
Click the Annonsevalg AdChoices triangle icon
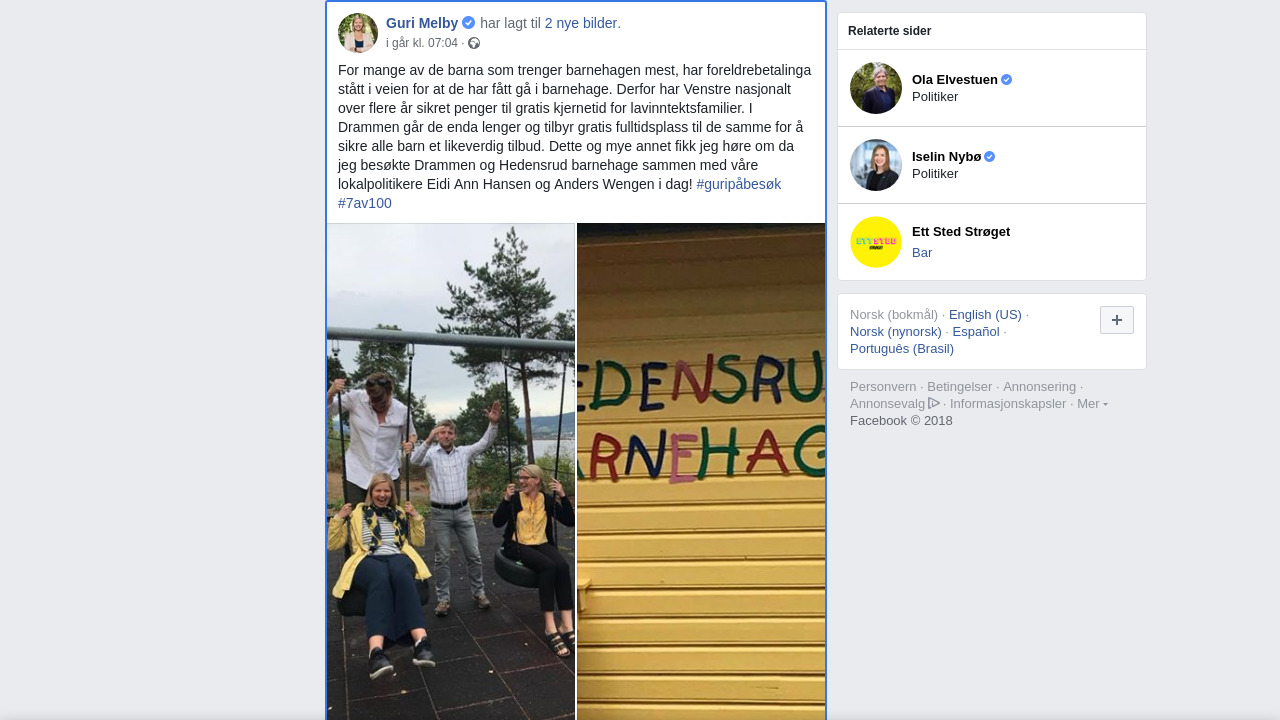pyautogui.click(x=934, y=403)
